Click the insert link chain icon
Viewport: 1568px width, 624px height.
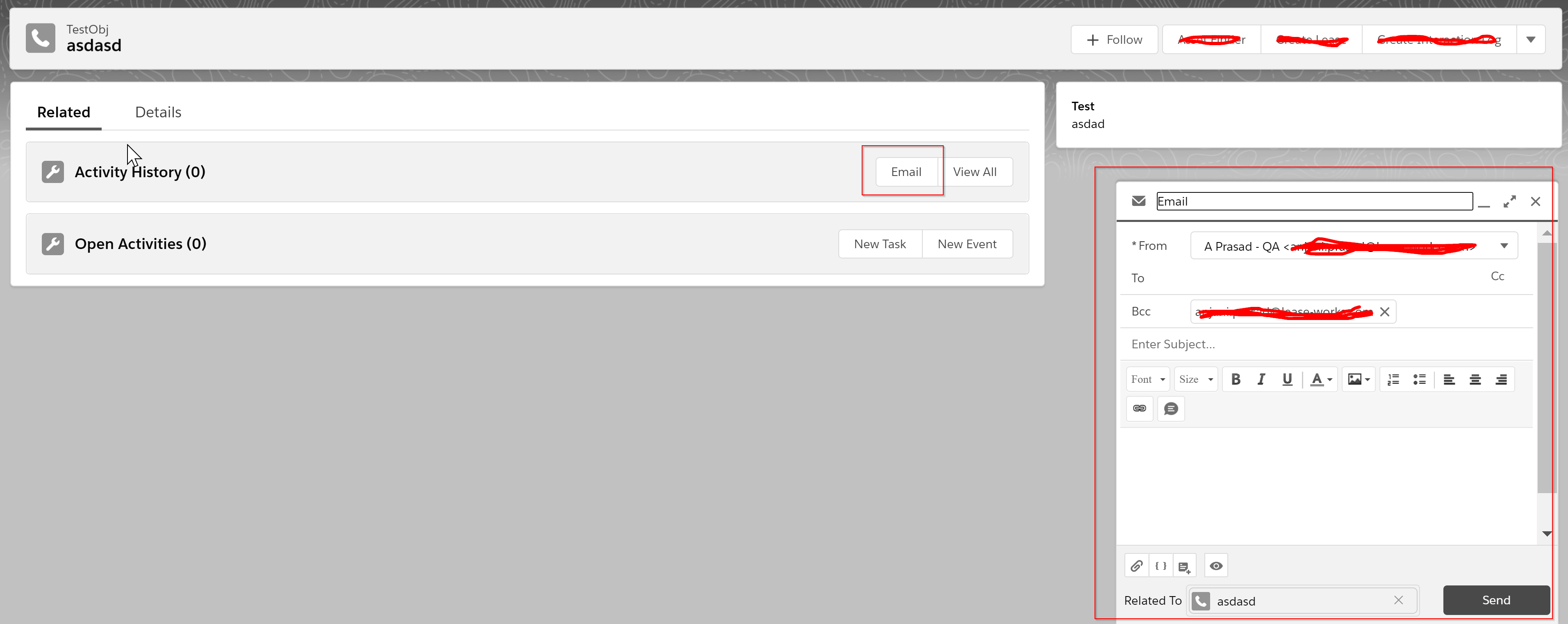coord(1140,408)
